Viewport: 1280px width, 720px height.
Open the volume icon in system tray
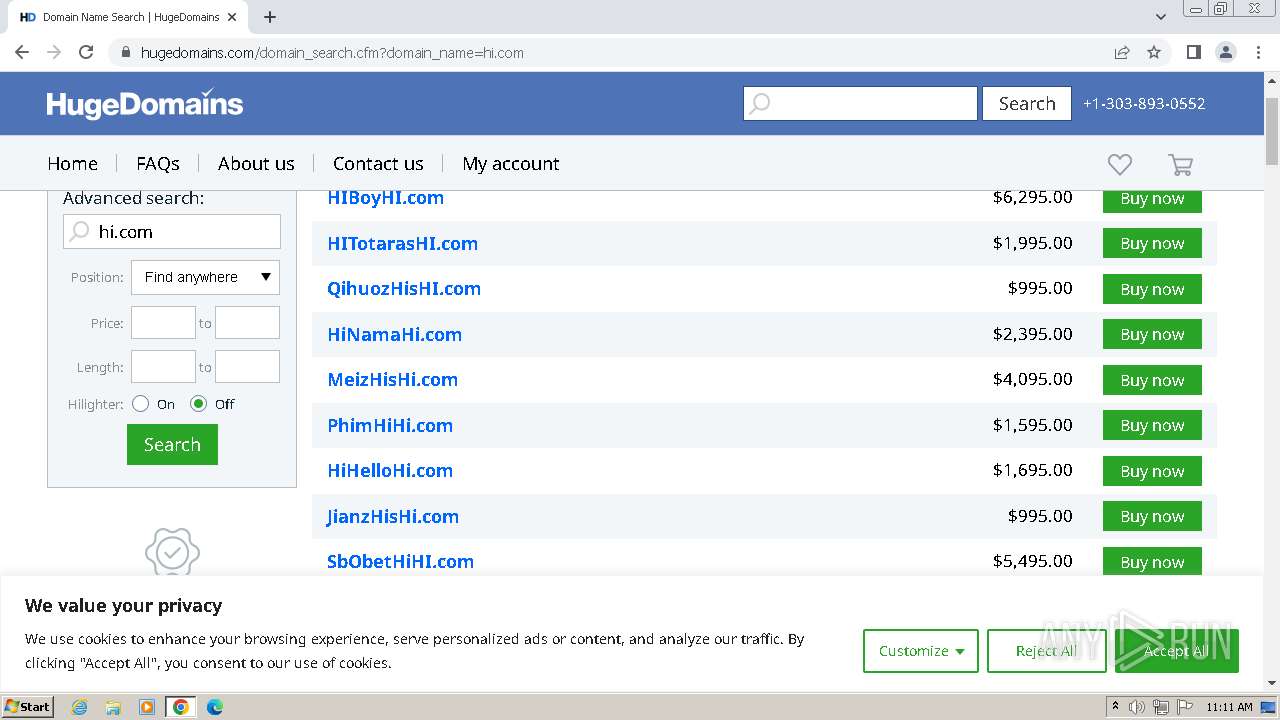pos(1137,707)
